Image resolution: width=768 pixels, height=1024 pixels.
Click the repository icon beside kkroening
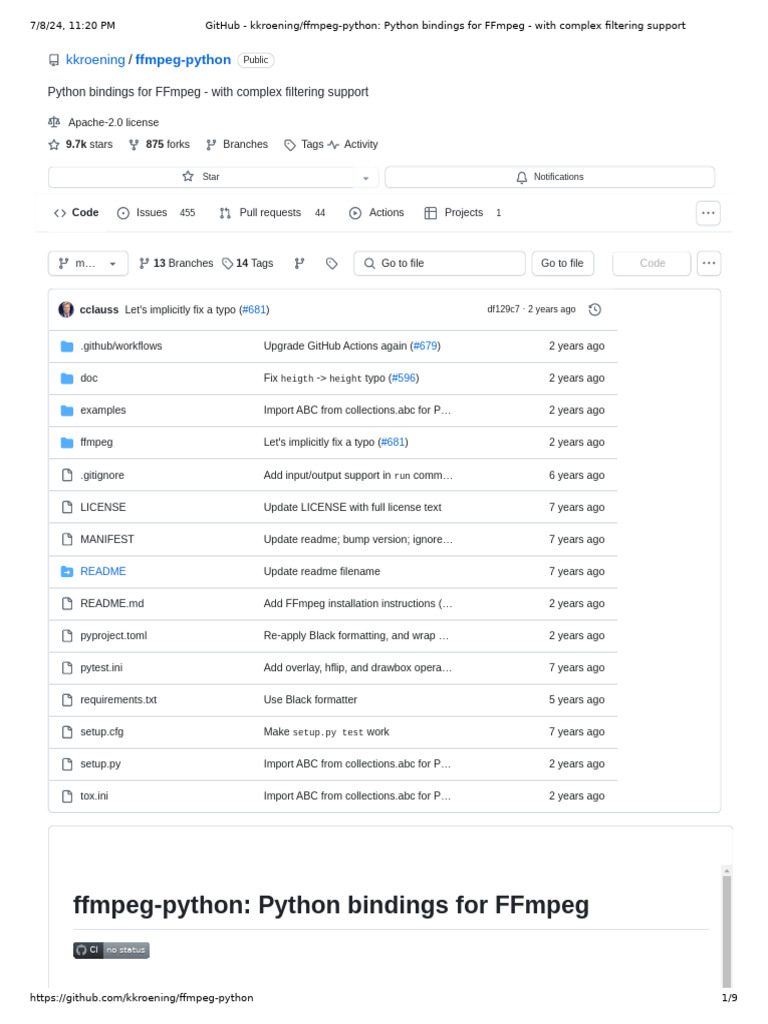54,60
